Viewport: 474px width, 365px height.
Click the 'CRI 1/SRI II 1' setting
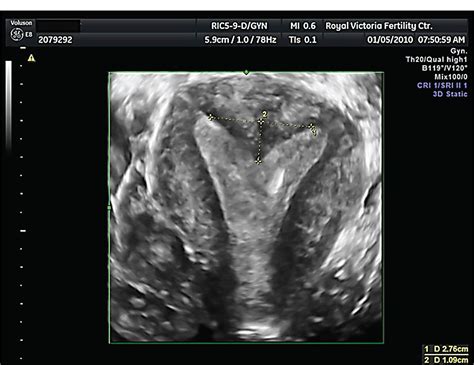pos(442,86)
